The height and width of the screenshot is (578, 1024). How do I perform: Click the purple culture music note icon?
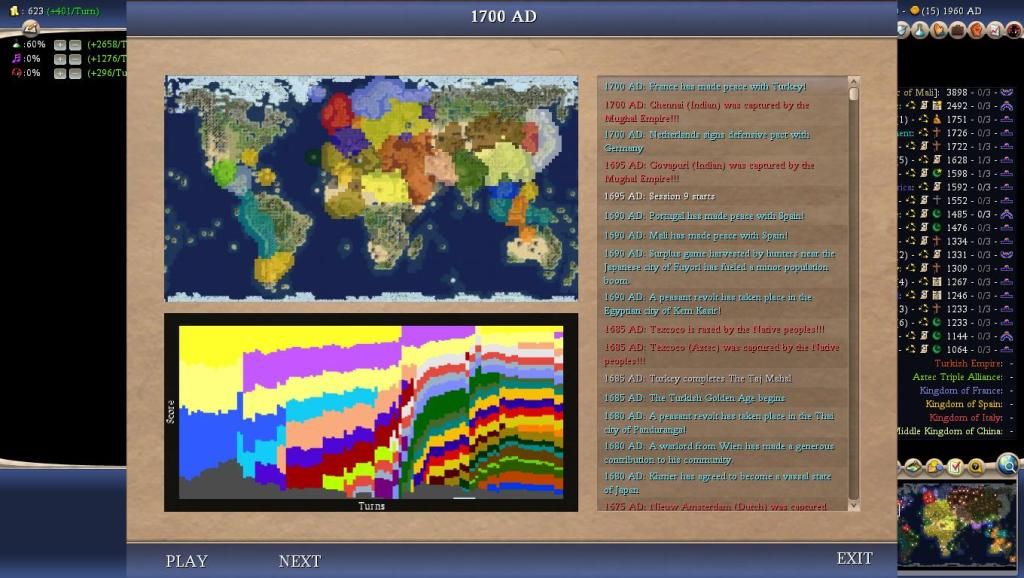point(17,59)
